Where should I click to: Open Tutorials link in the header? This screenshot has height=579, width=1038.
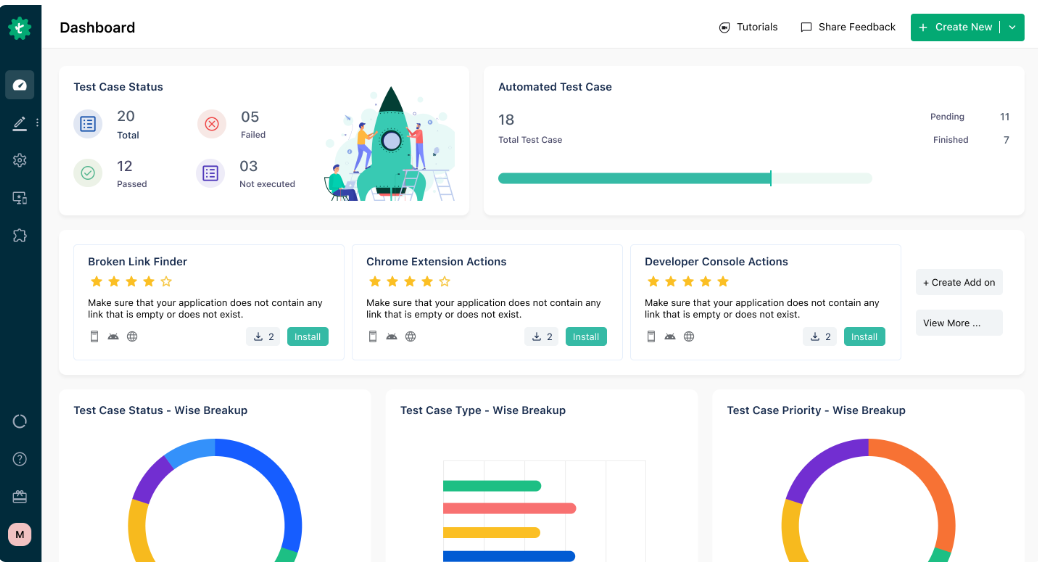coord(748,27)
